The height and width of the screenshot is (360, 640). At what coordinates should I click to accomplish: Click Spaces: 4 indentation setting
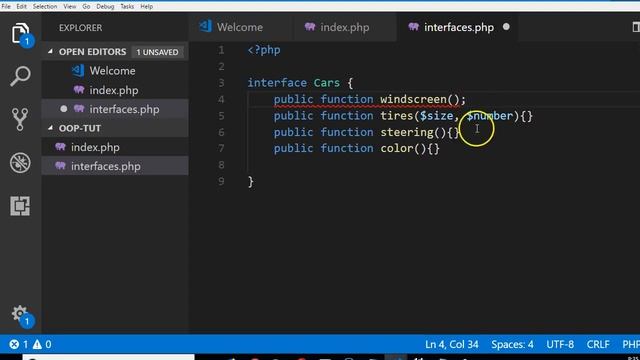[512, 344]
